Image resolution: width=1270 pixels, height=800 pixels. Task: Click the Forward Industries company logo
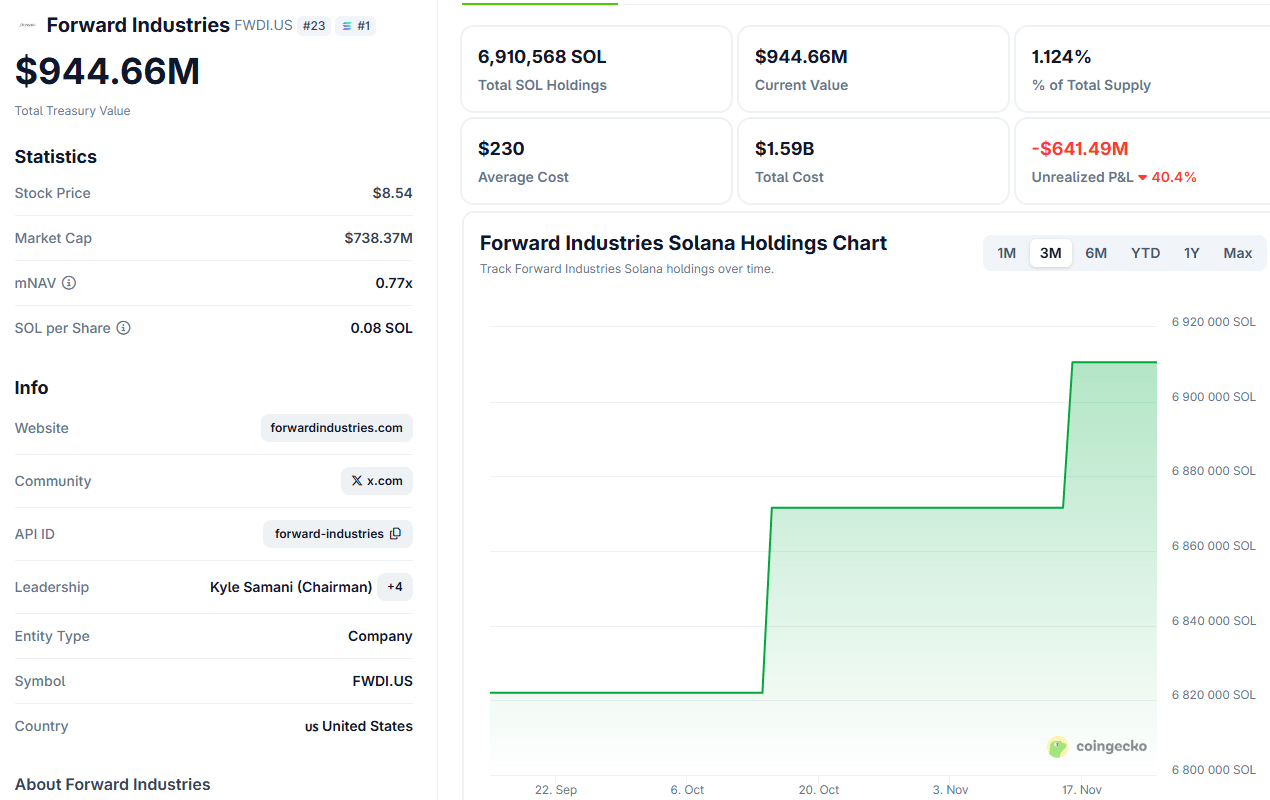27,25
